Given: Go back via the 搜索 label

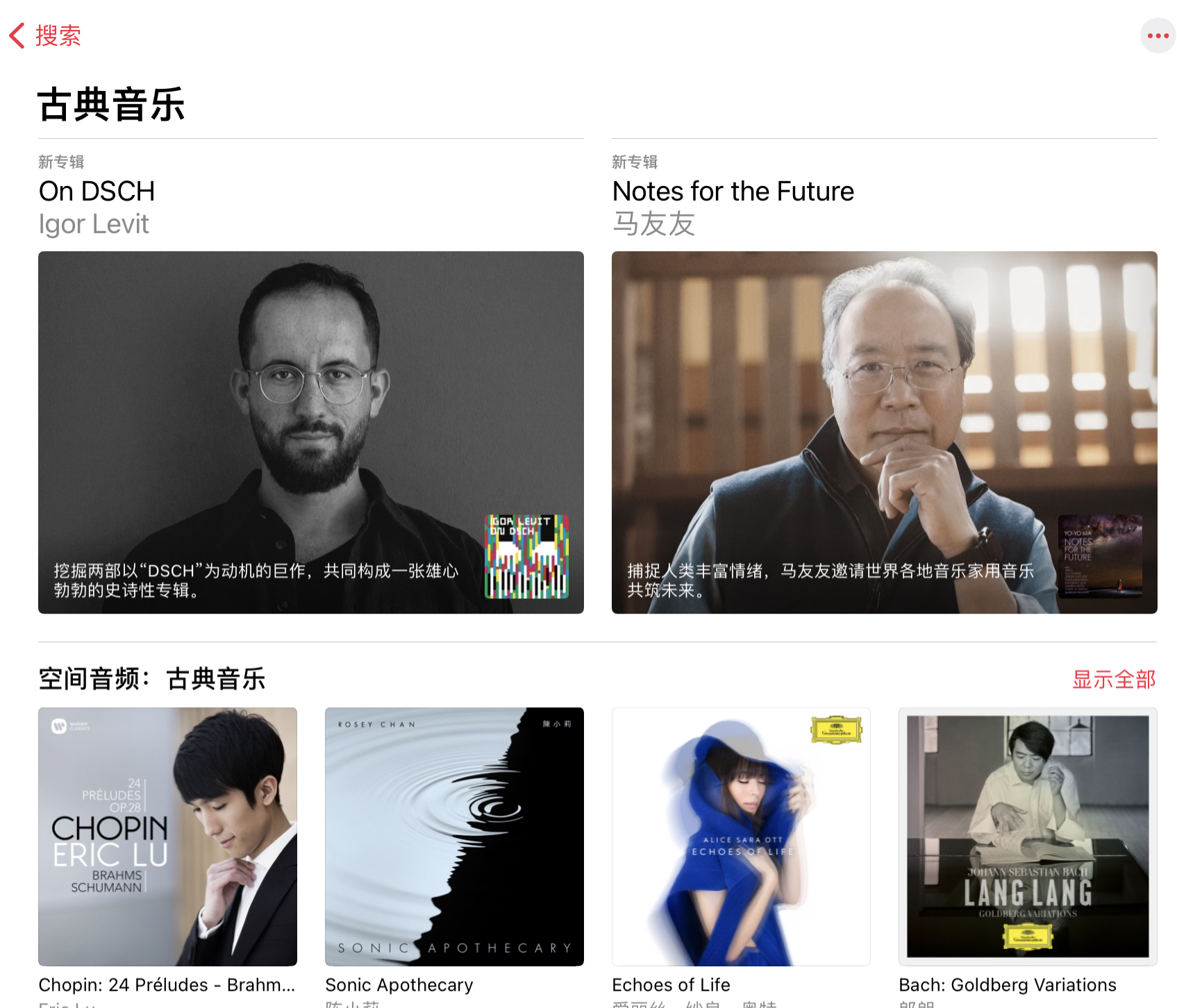Looking at the screenshot, I should [58, 35].
